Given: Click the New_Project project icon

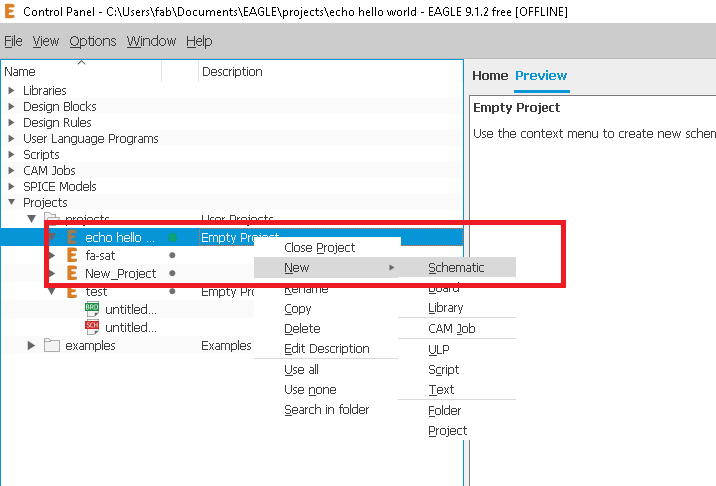Looking at the screenshot, I should point(72,273).
